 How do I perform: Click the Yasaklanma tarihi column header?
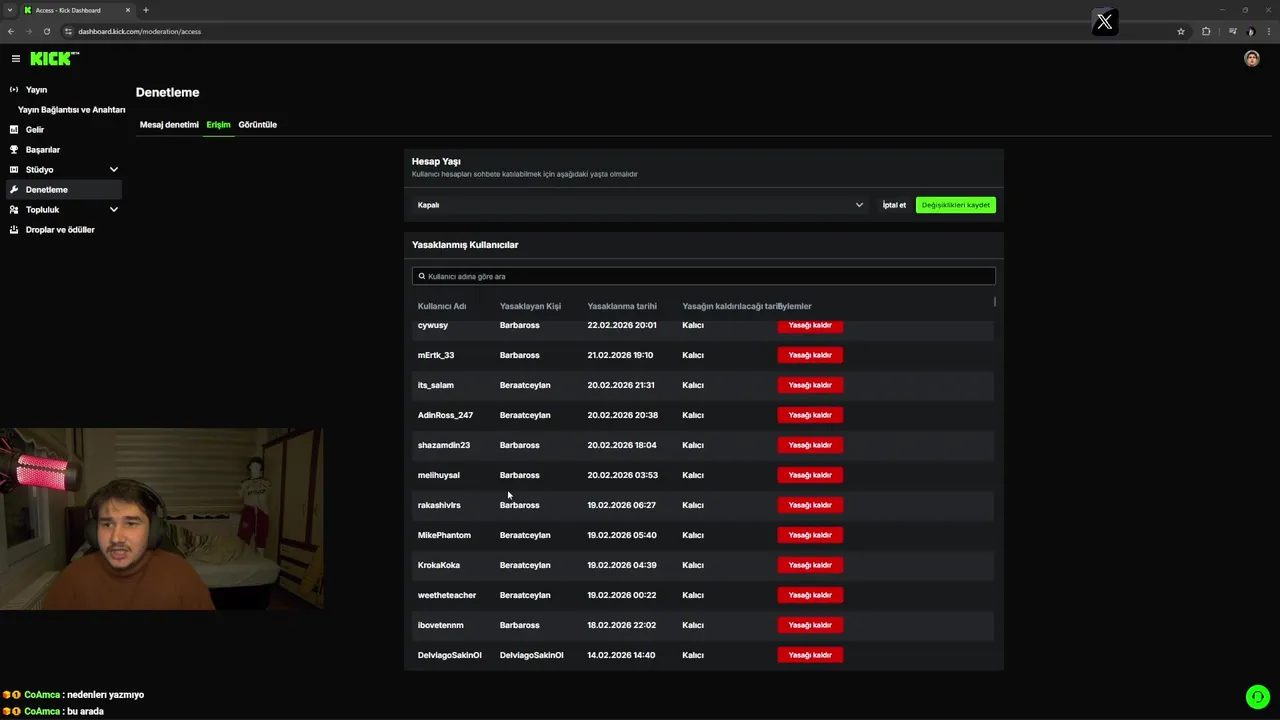coord(622,306)
